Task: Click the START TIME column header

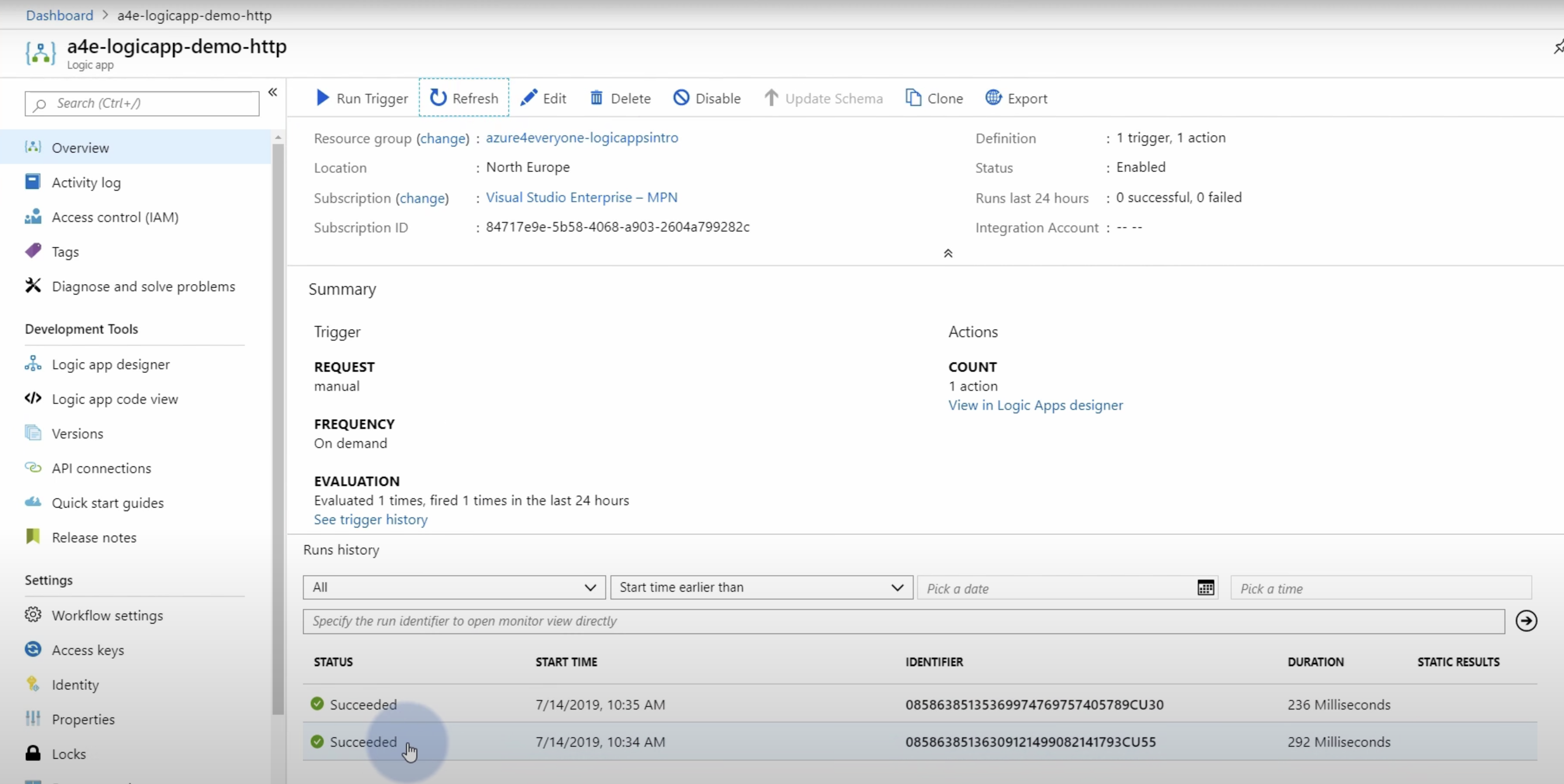Action: coord(566,662)
